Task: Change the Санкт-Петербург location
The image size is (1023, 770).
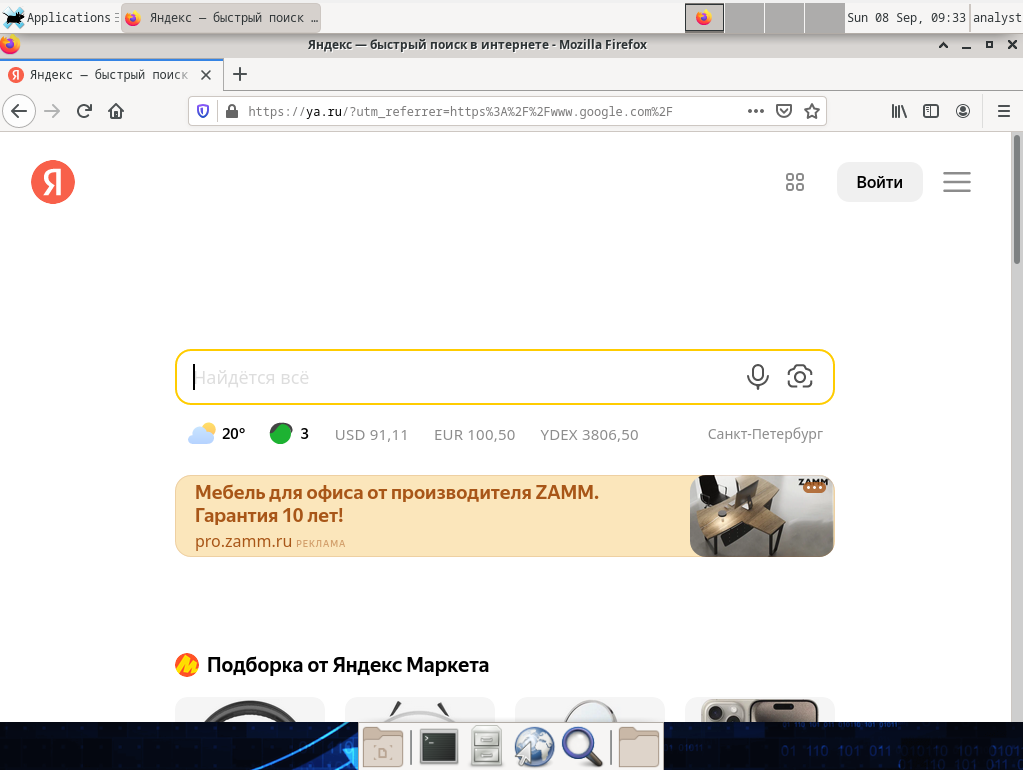Action: (765, 434)
